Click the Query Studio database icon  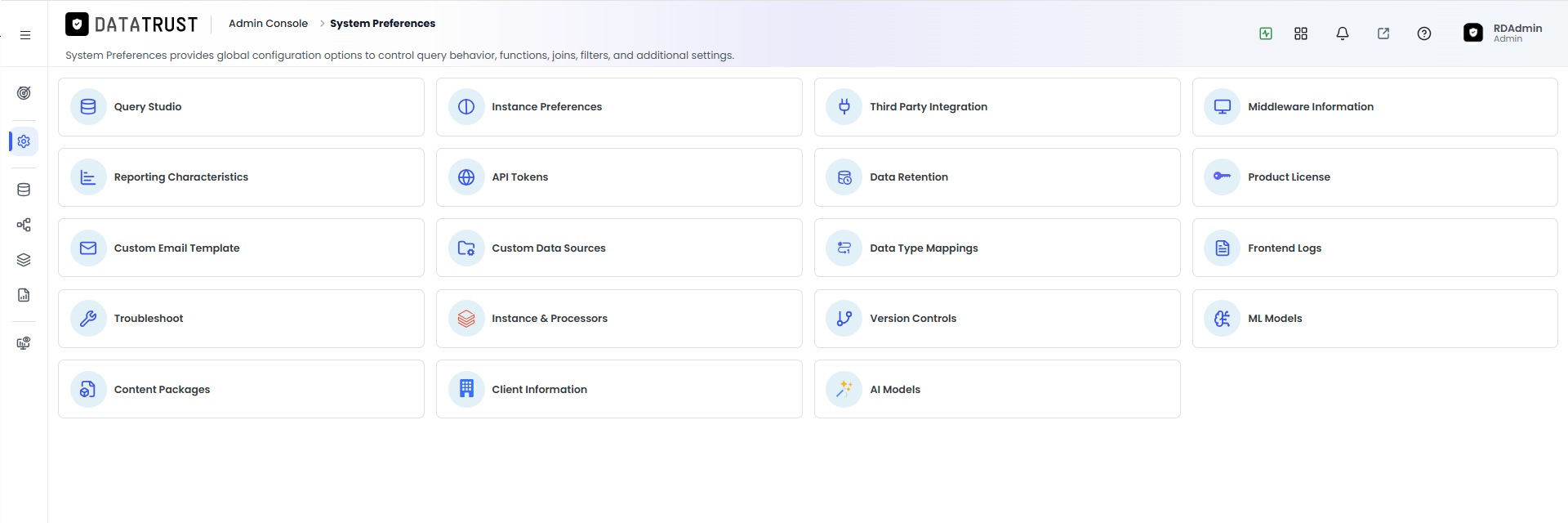click(x=88, y=107)
